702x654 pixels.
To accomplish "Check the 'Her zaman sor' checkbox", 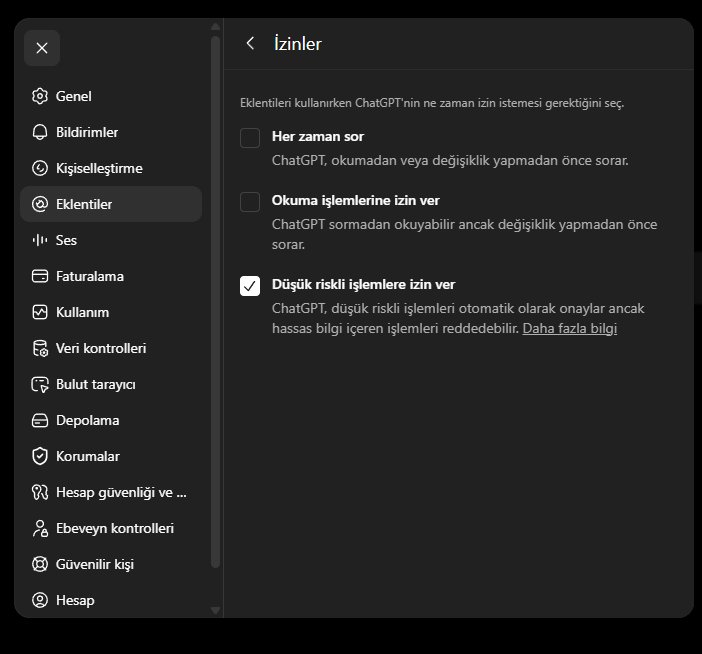I will pos(250,138).
